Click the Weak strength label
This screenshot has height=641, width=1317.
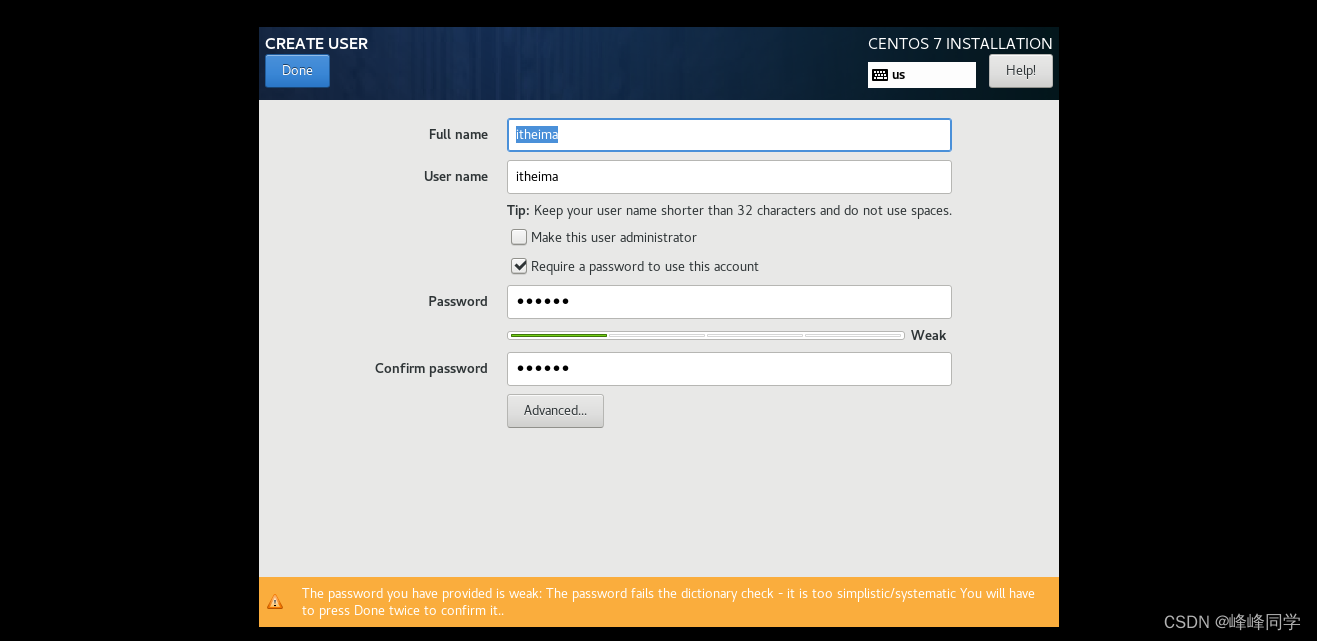(x=928, y=336)
